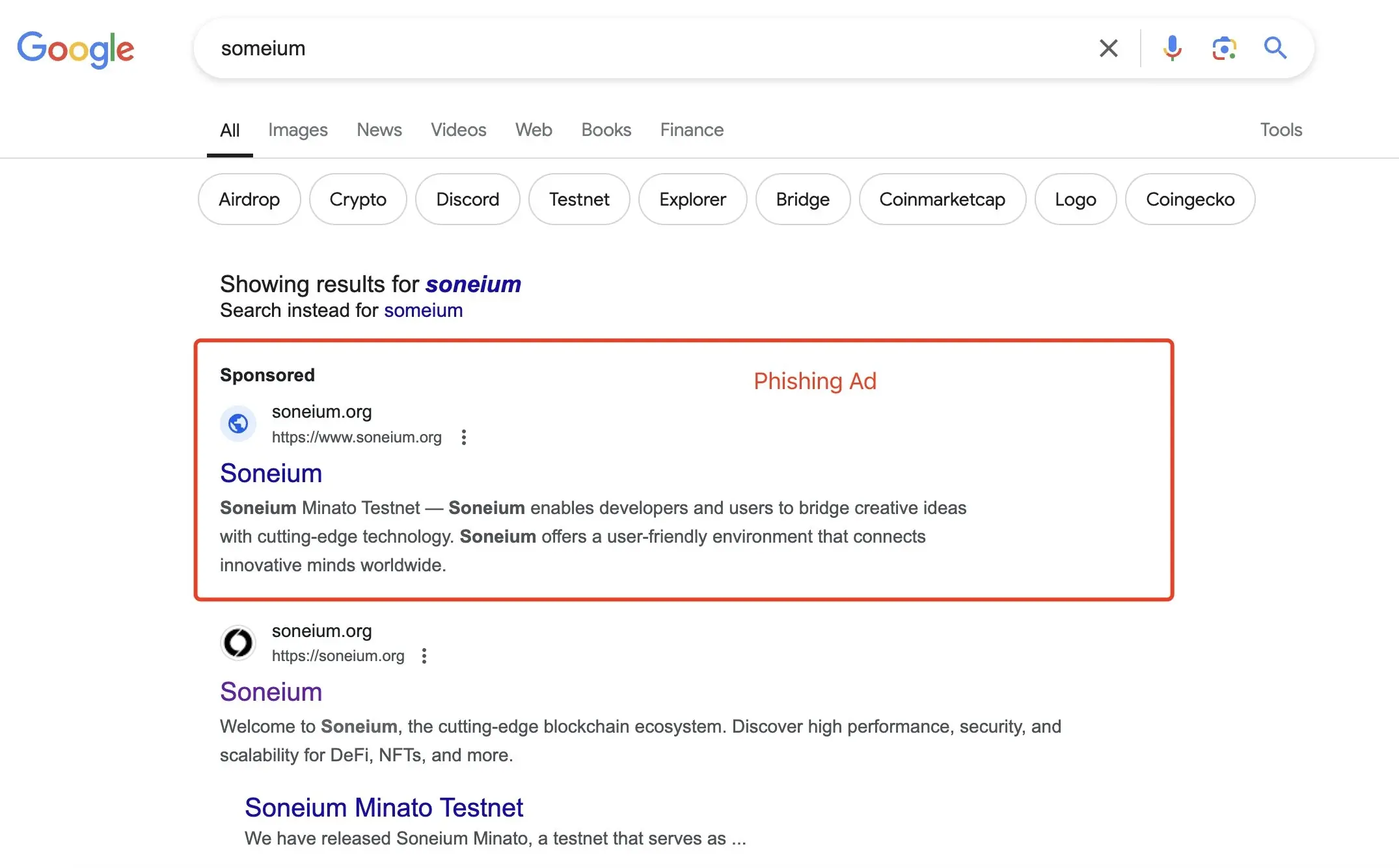The height and width of the screenshot is (868, 1399).
Task: Switch to the Finance tab
Action: pos(692,129)
